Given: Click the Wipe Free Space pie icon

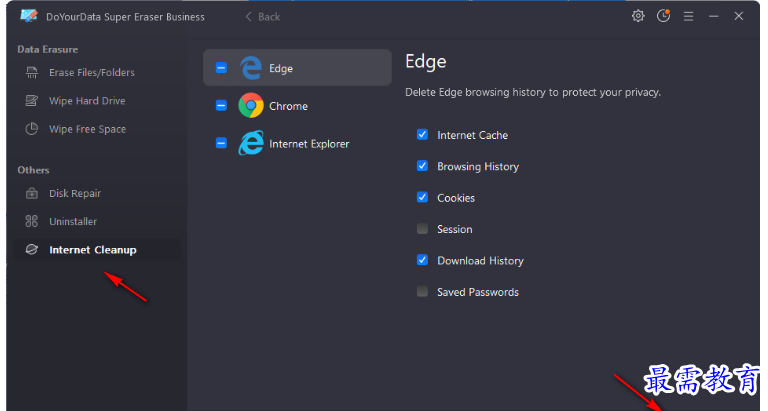Looking at the screenshot, I should 32,129.
